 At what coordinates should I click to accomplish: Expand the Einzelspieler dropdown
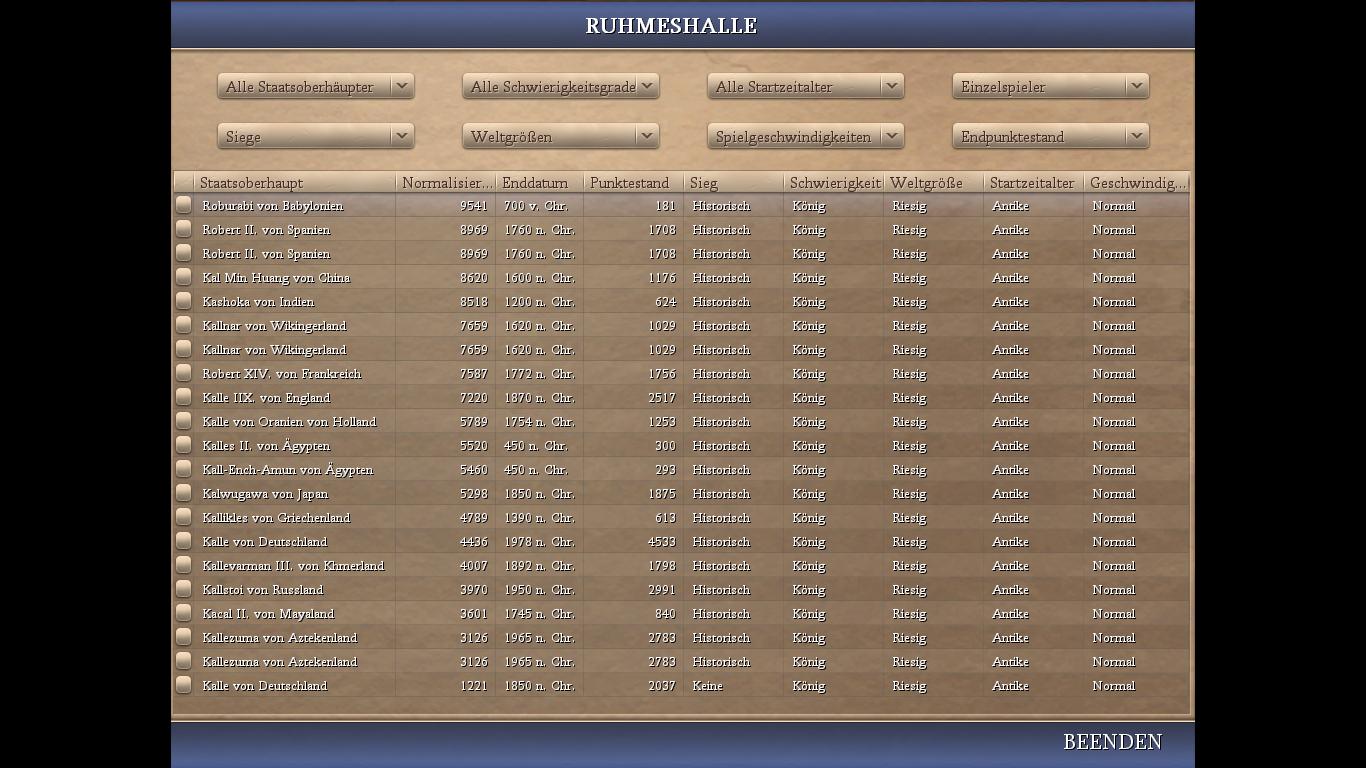pyautogui.click(x=1050, y=87)
